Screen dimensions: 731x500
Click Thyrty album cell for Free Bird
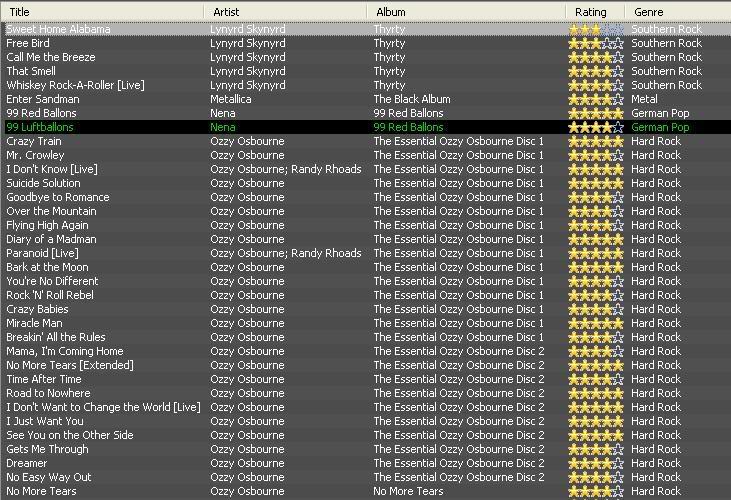click(389, 43)
